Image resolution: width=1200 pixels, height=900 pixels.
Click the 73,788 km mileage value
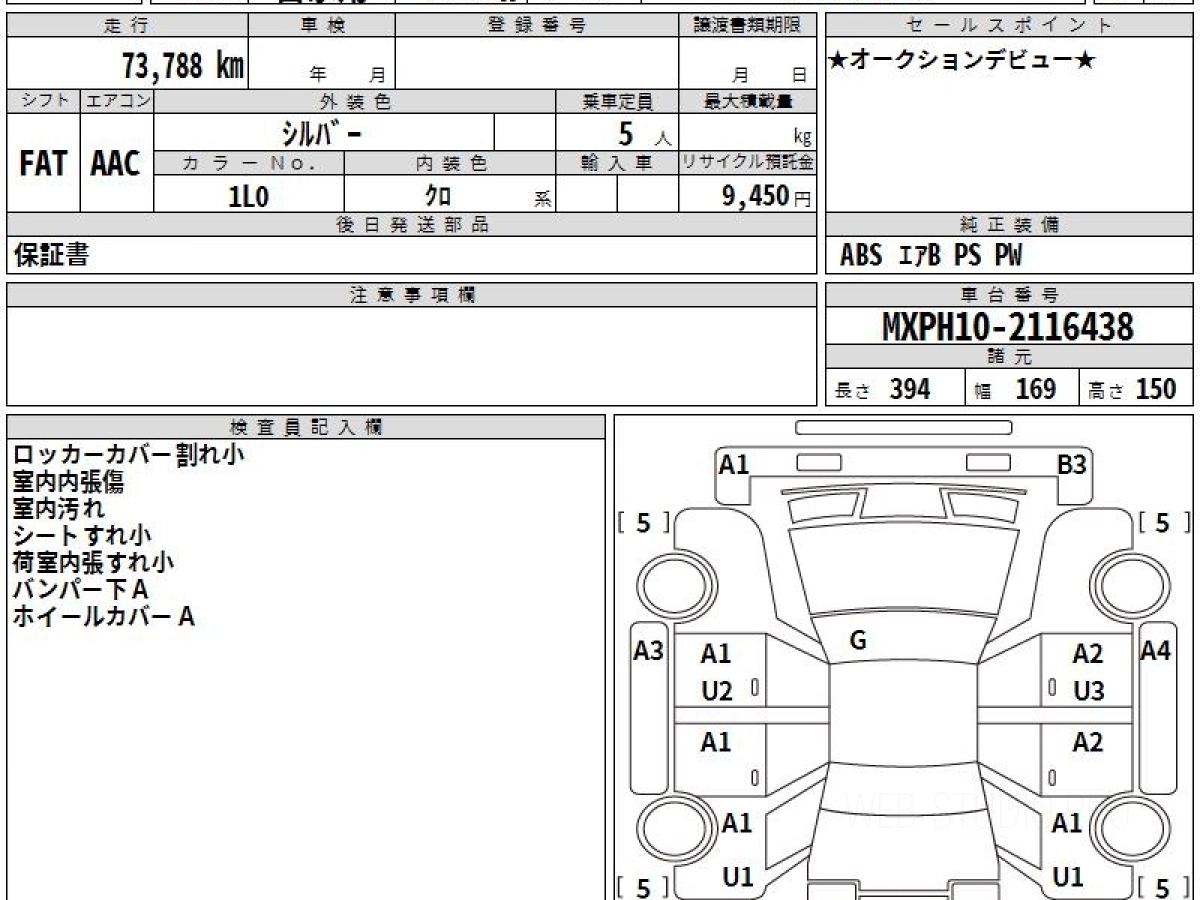point(183,66)
